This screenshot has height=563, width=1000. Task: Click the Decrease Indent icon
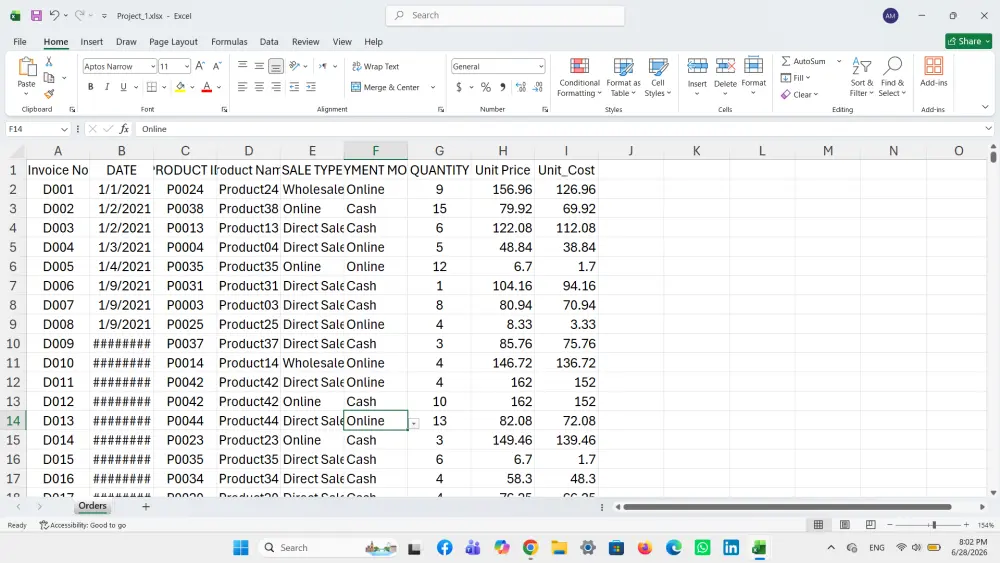294,87
